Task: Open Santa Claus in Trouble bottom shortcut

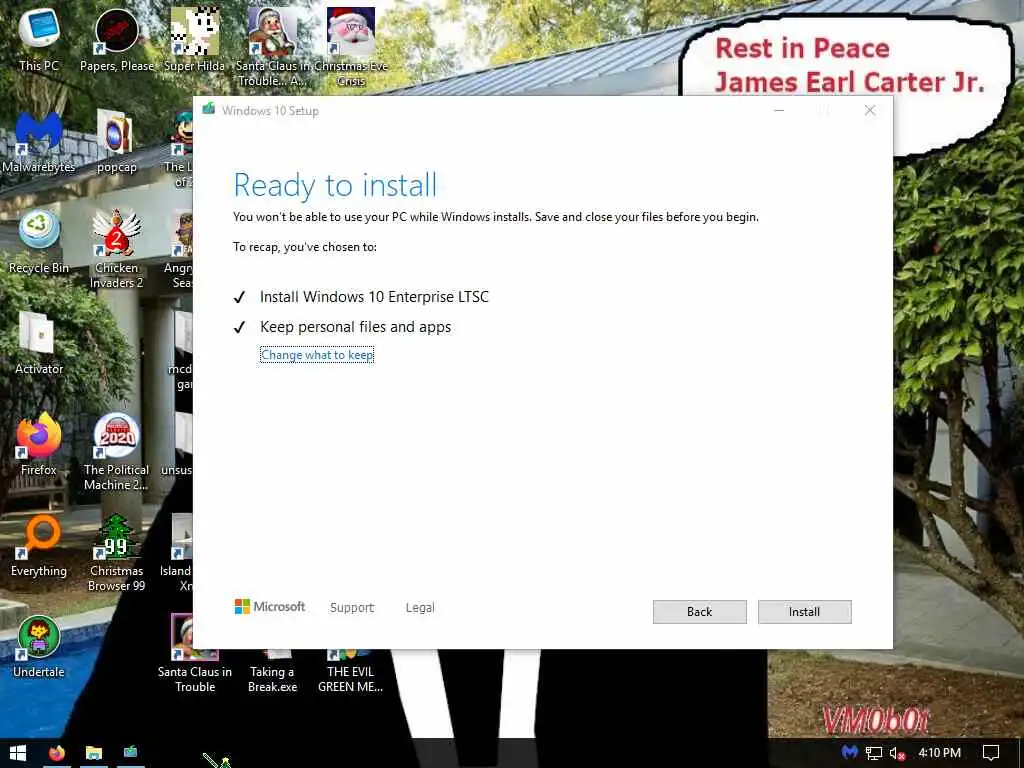Action: click(194, 654)
